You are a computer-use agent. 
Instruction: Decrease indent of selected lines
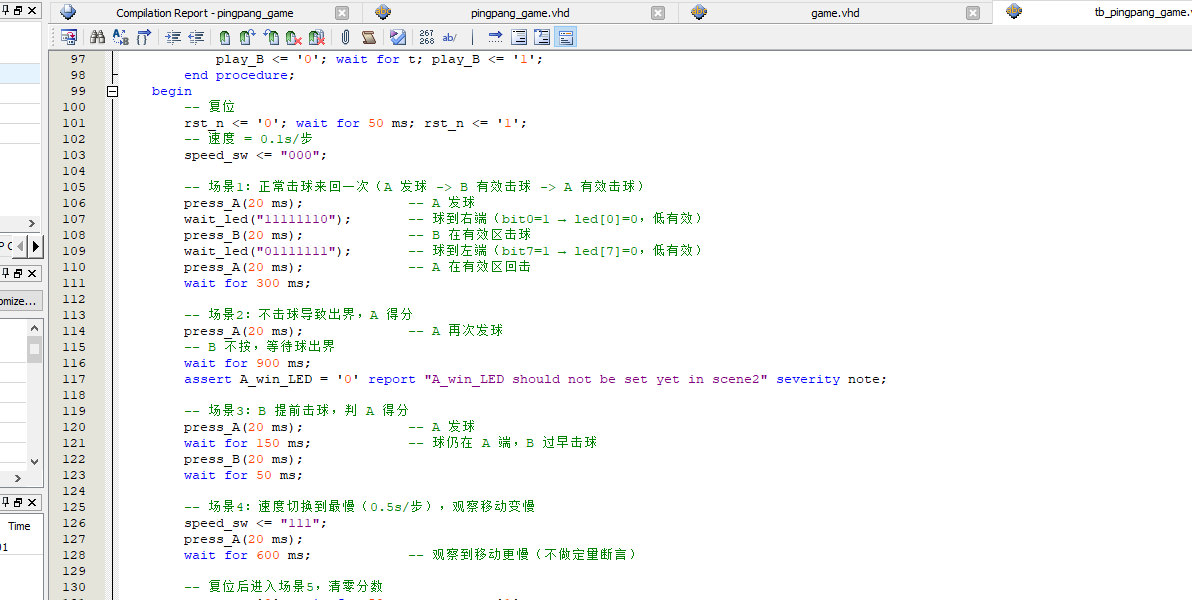pos(196,37)
